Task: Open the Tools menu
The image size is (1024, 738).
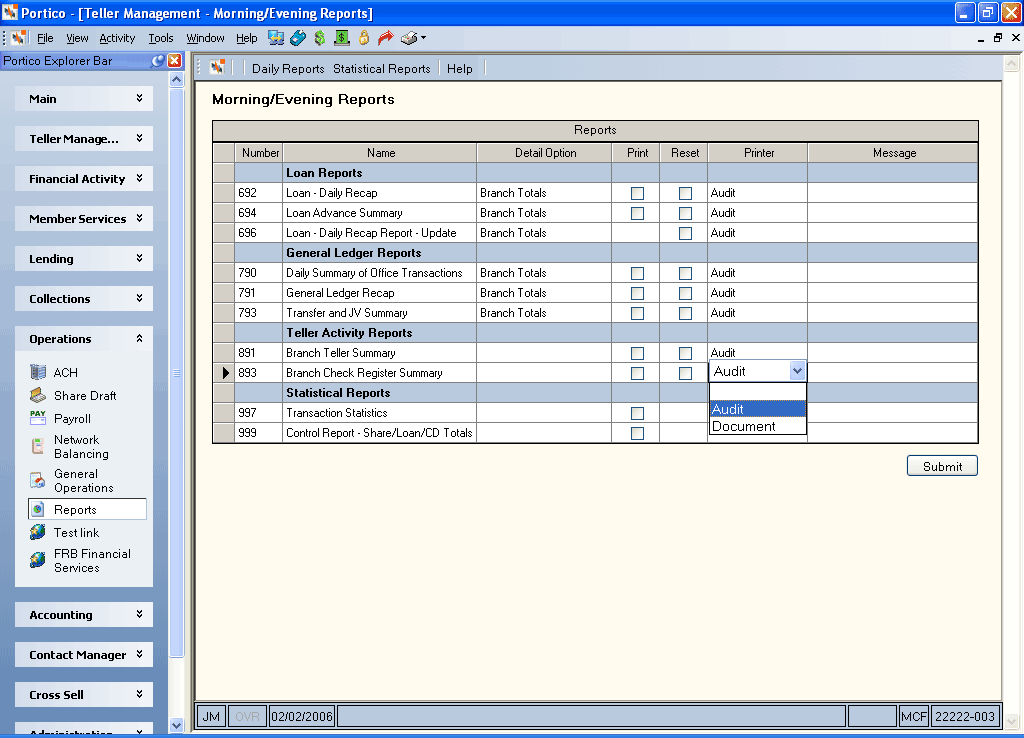Action: point(161,38)
